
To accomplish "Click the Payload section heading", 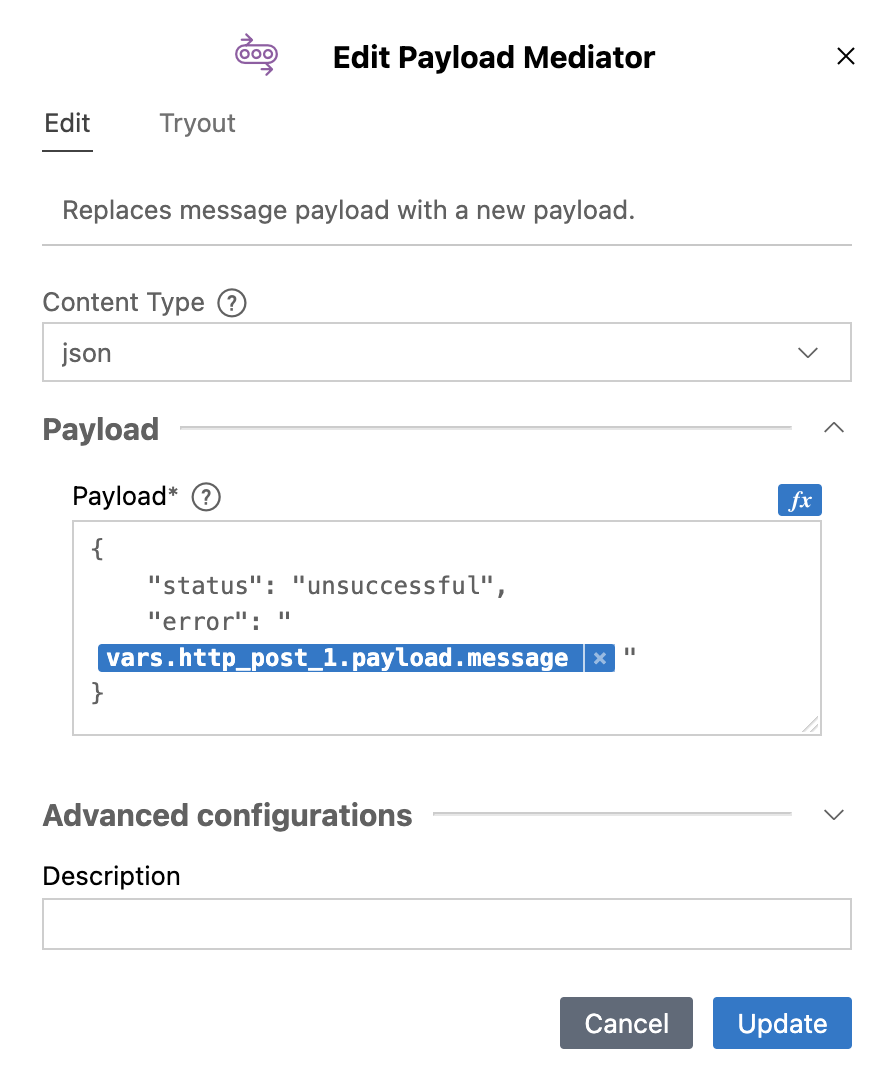I will coord(101,429).
